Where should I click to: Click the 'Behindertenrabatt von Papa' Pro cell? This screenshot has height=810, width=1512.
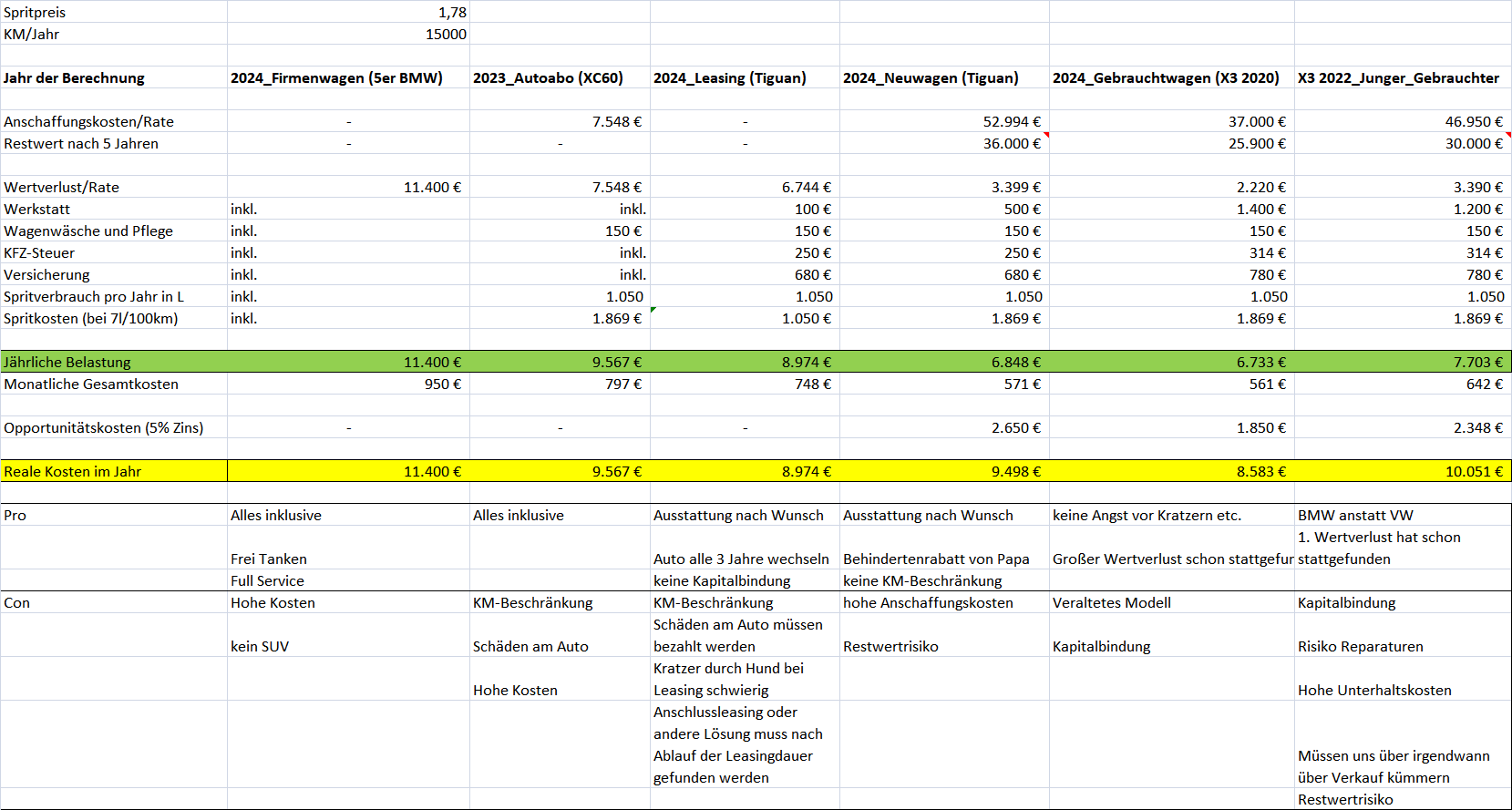[936, 559]
